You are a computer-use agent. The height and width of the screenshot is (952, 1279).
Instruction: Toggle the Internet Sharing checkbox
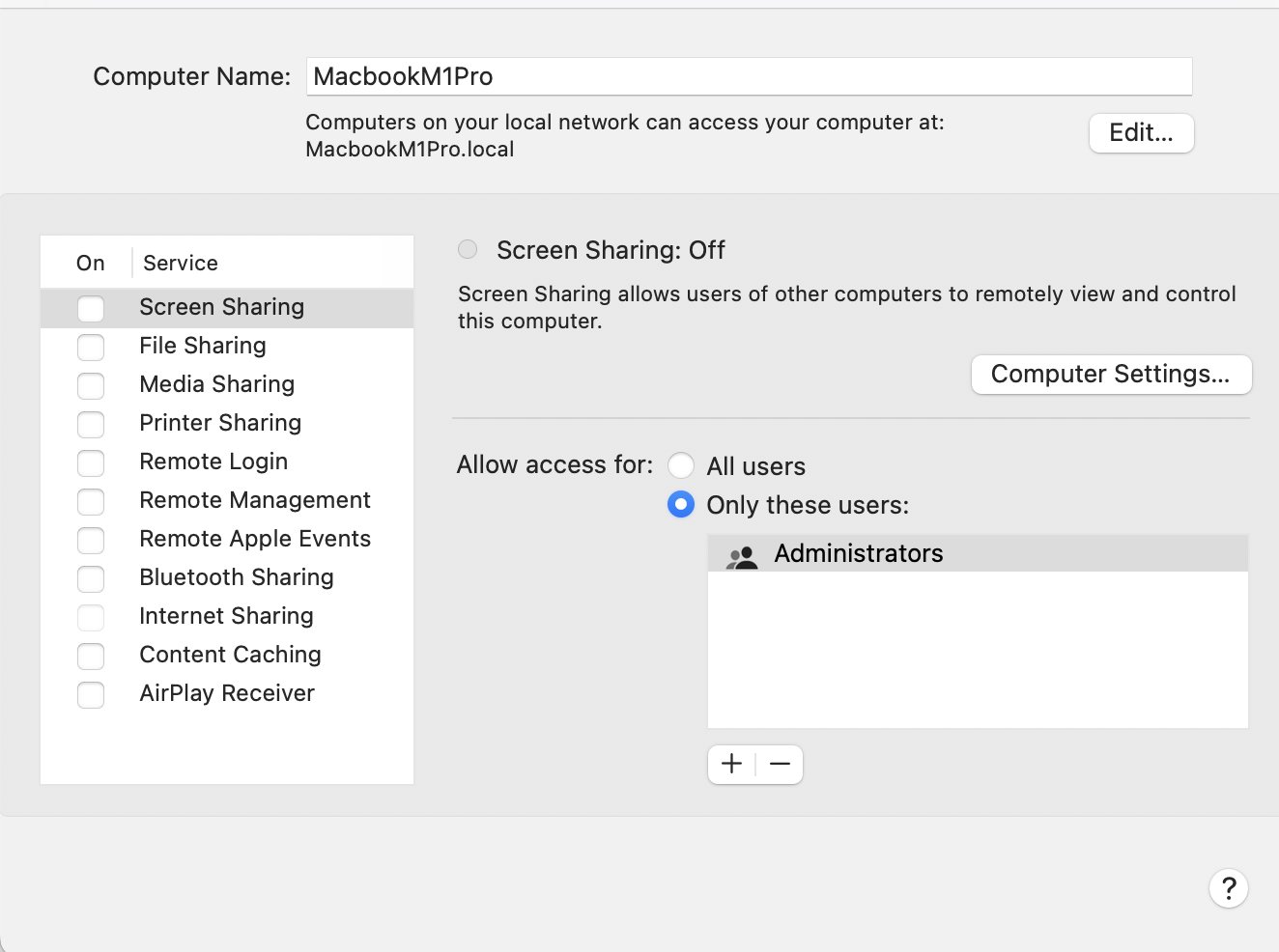pyautogui.click(x=91, y=617)
